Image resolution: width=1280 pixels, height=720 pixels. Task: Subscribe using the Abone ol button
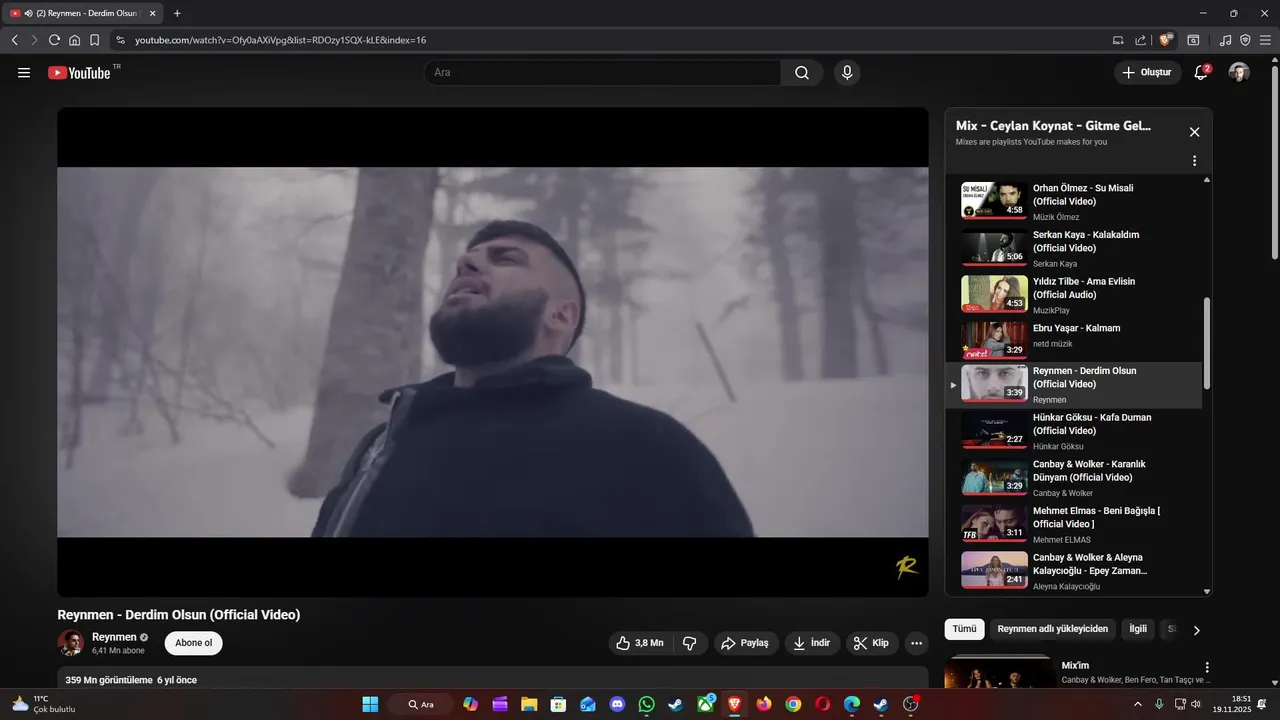[194, 643]
